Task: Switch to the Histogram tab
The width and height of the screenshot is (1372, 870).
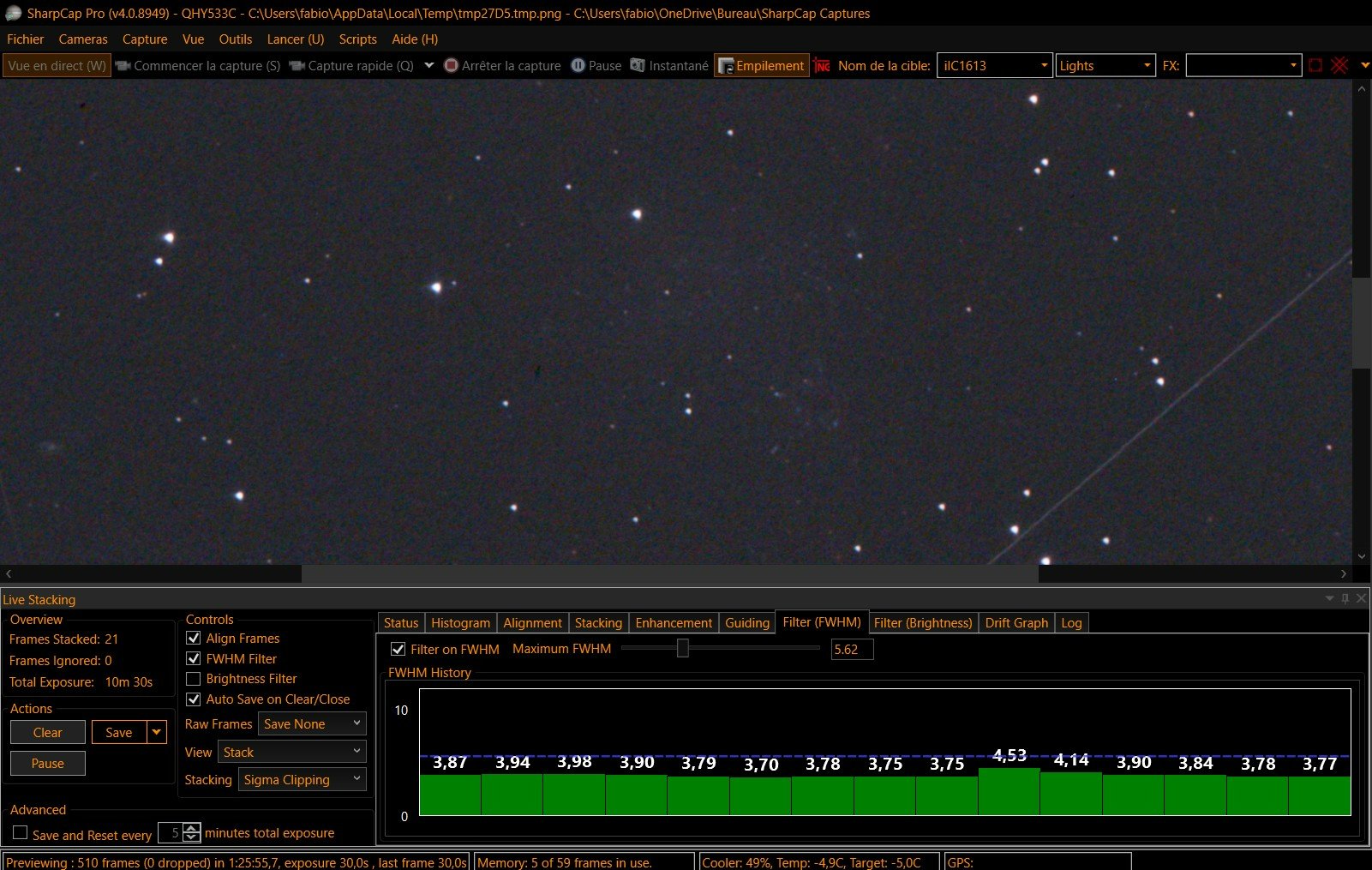Action: [x=460, y=623]
